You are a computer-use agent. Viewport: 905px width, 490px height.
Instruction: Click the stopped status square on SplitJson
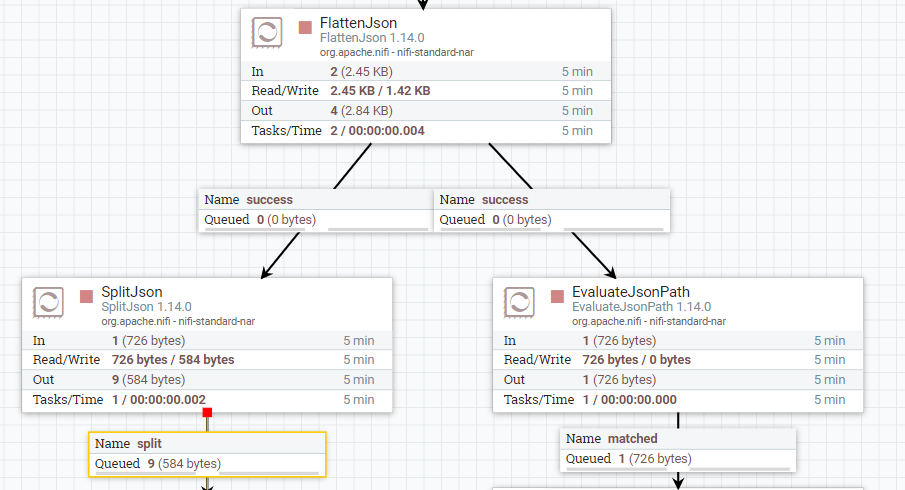click(87, 297)
